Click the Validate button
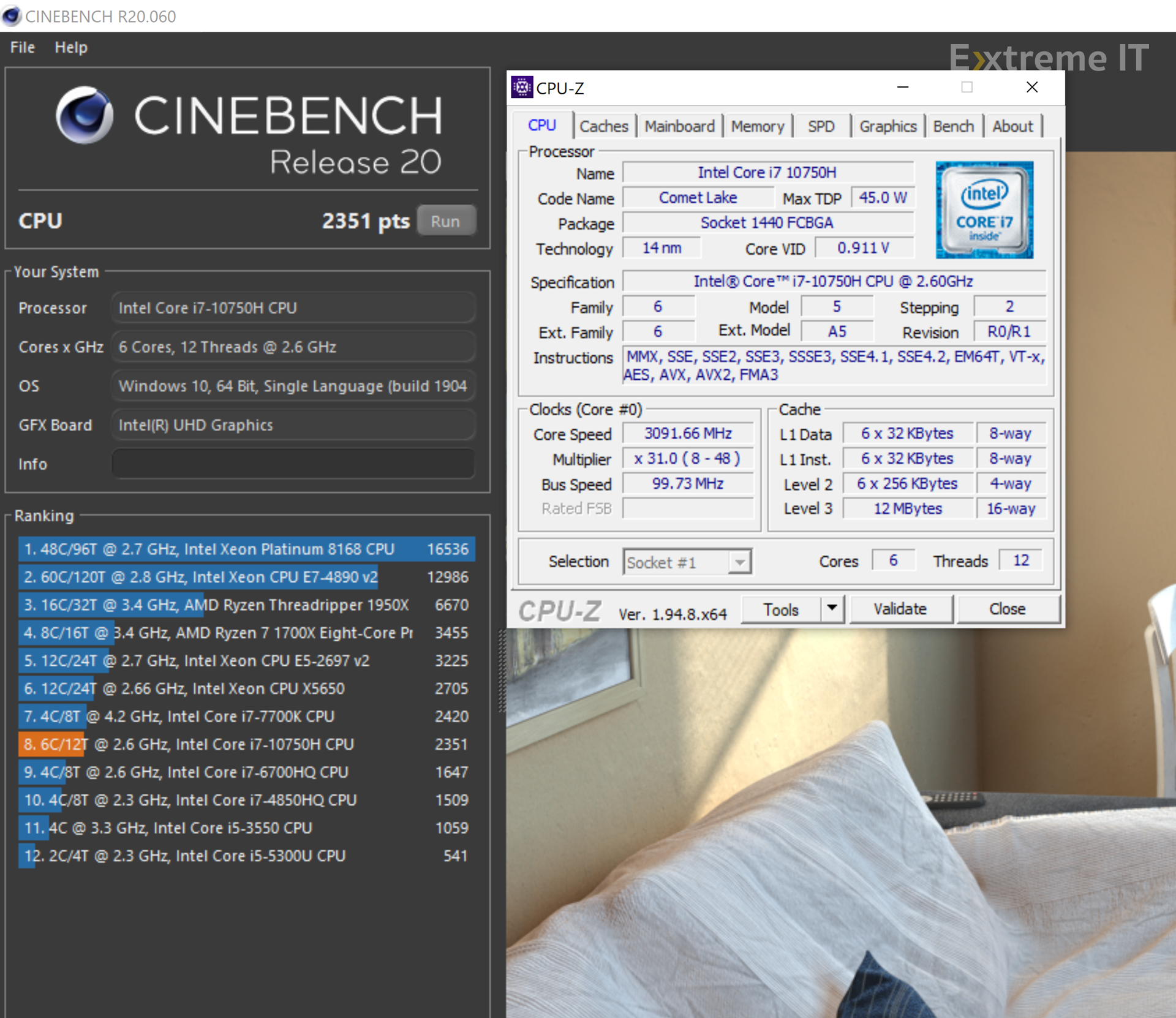The width and height of the screenshot is (1176, 1018). coord(900,609)
